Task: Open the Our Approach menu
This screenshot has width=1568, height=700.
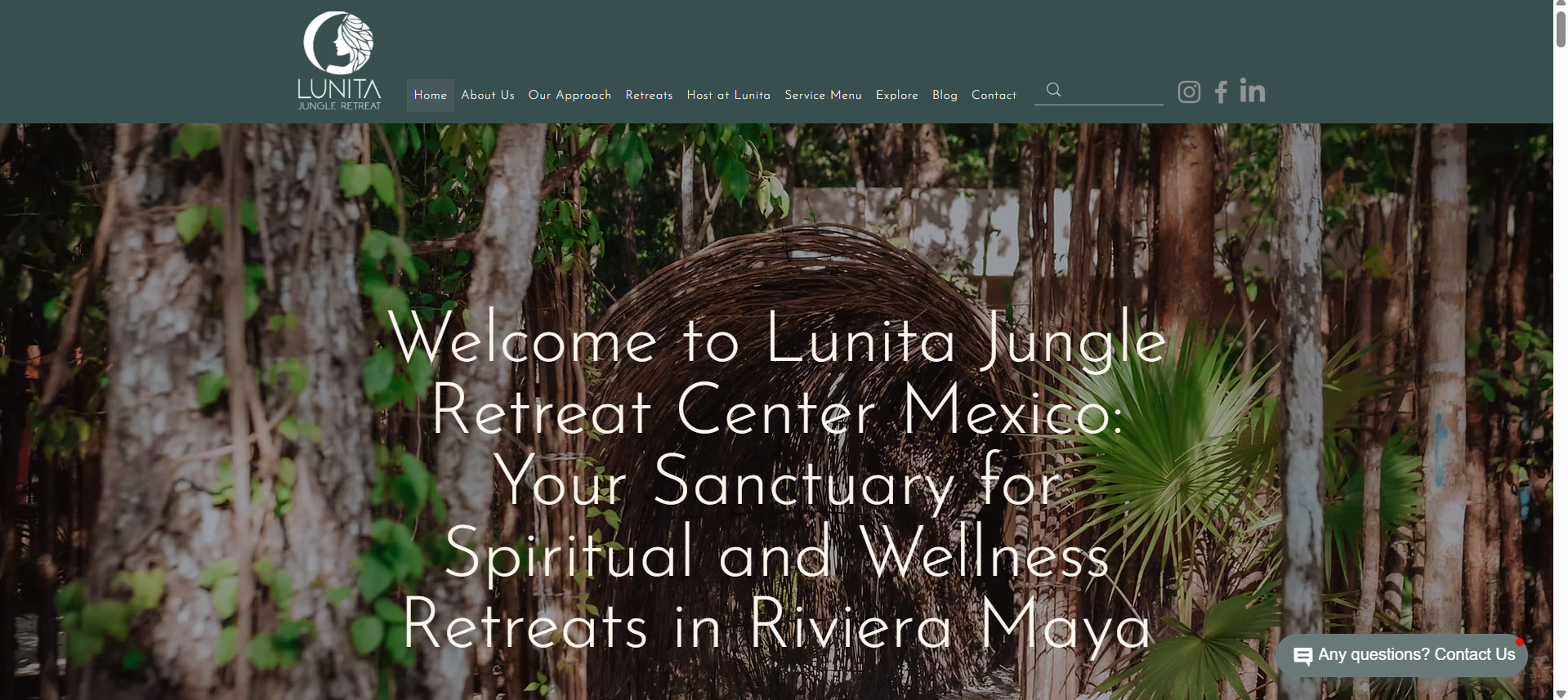Action: (x=570, y=96)
